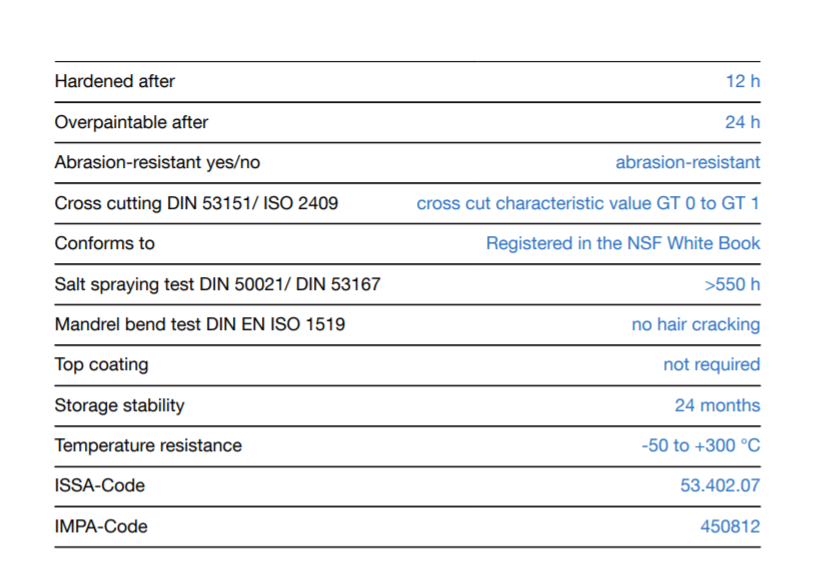The width and height of the screenshot is (813, 582).
Task: Select the '>550 h' value
Action: [732, 284]
